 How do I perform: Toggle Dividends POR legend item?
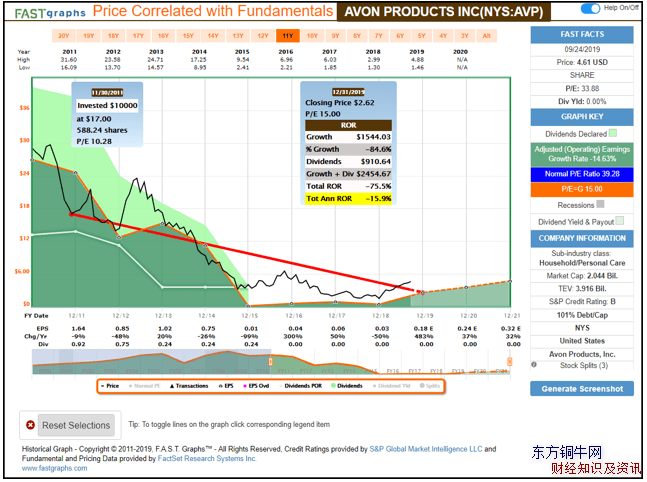pos(301,386)
